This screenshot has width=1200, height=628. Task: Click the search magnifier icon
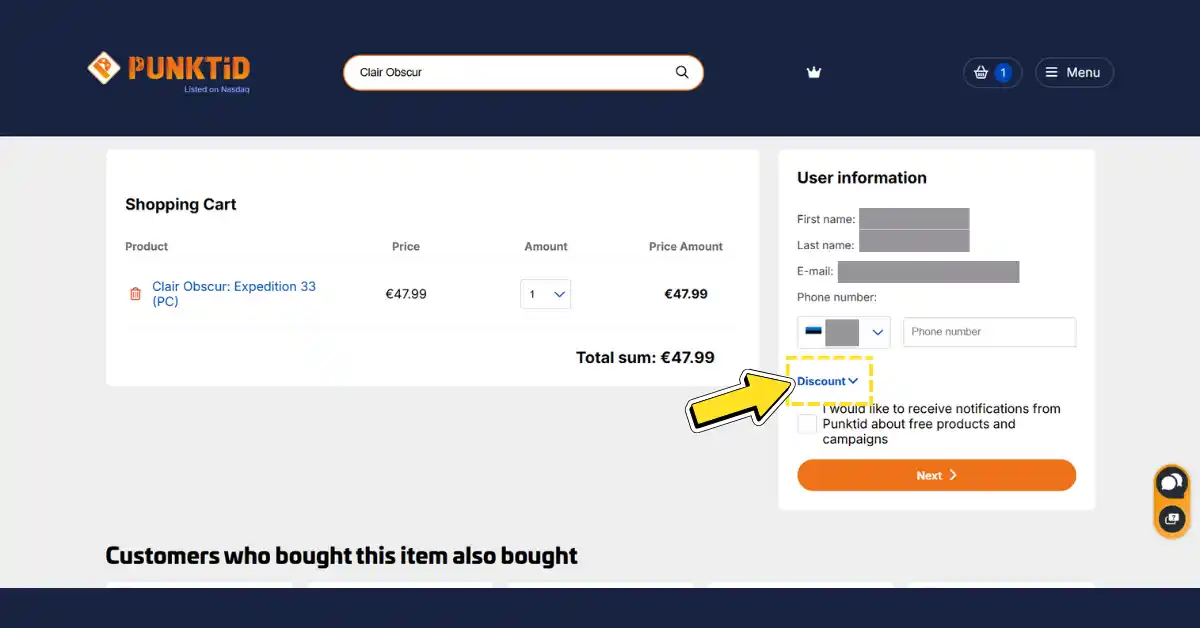(682, 72)
